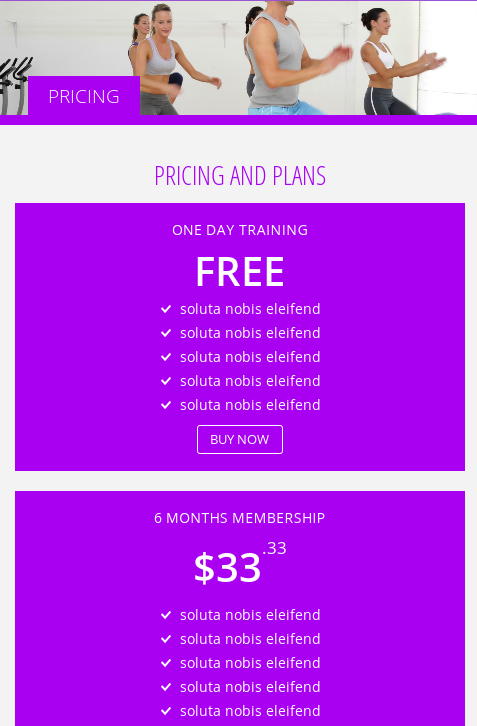Click the fitness class banner photo
Screen dimensions: 477x726
tap(238, 57)
